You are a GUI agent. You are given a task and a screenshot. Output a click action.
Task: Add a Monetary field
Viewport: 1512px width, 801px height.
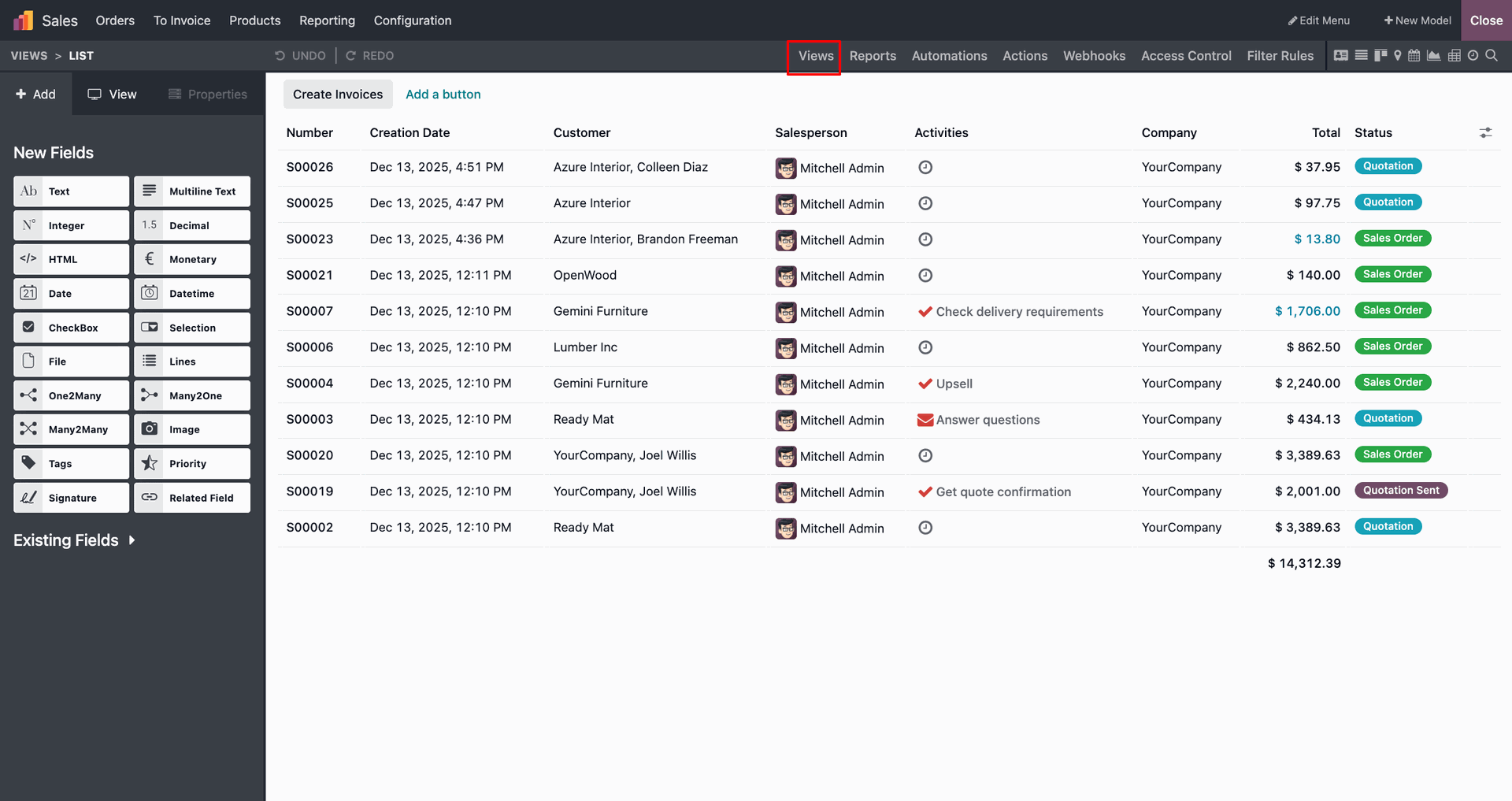[x=192, y=259]
